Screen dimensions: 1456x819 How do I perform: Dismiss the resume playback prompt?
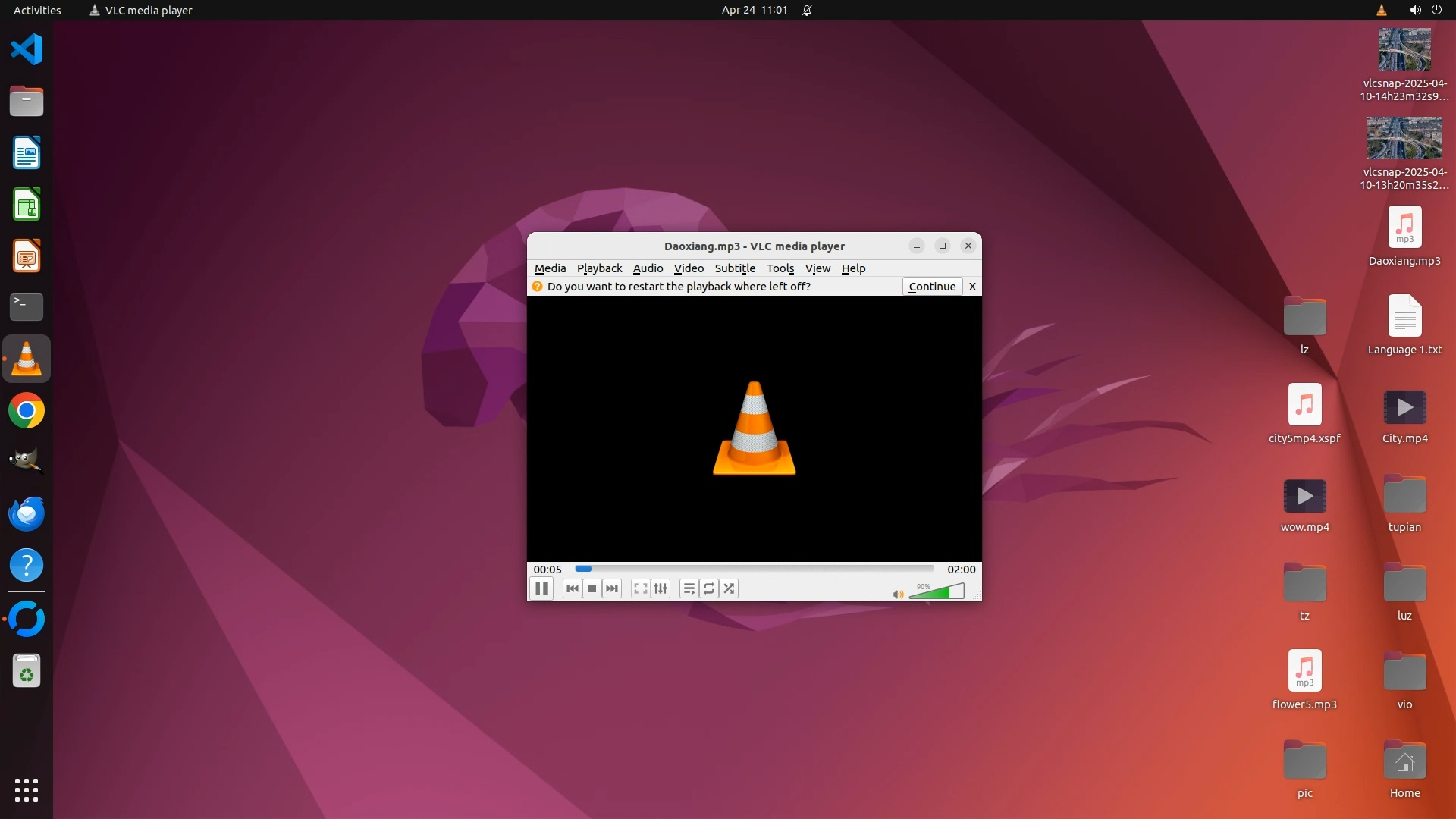972,287
